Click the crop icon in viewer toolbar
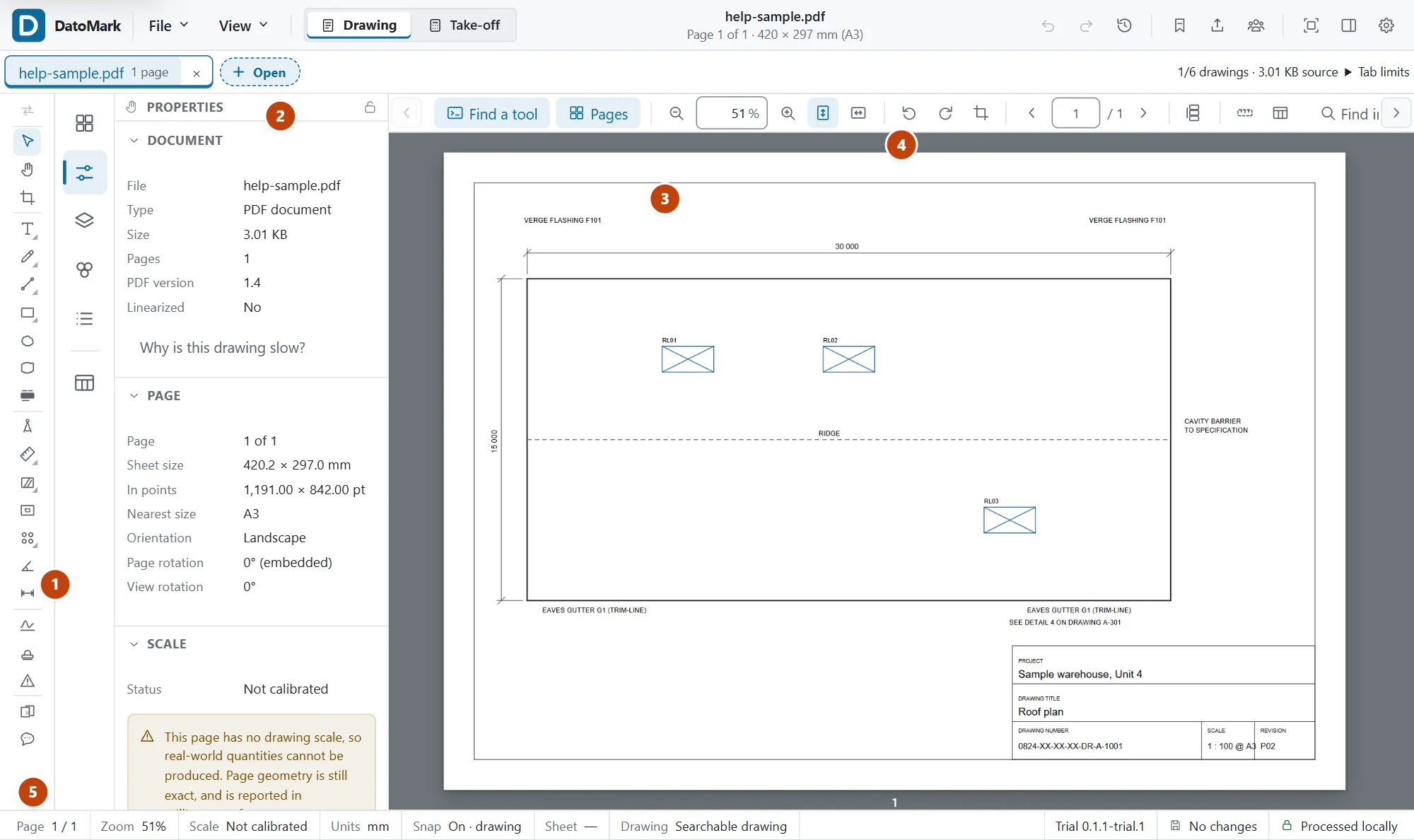 [981, 113]
